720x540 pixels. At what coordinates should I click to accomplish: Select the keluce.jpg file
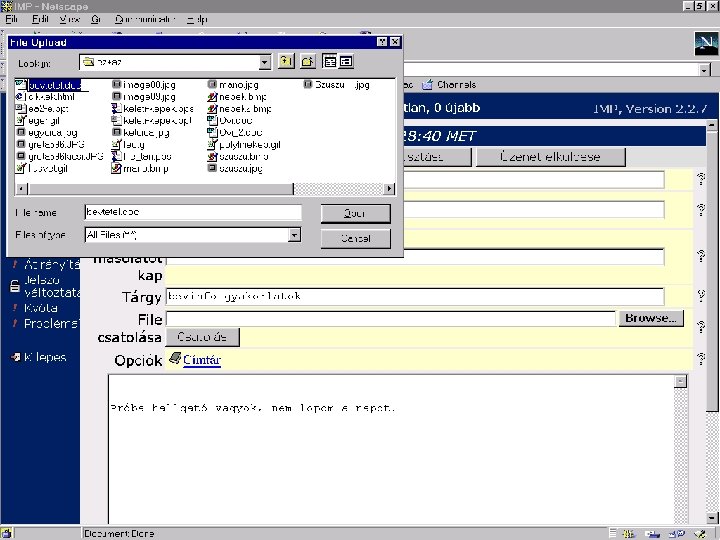click(141, 133)
